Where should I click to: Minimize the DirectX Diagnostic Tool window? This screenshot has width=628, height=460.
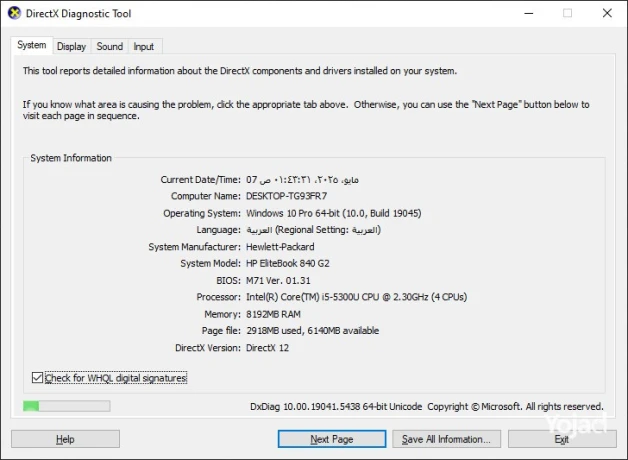[x=529, y=13]
